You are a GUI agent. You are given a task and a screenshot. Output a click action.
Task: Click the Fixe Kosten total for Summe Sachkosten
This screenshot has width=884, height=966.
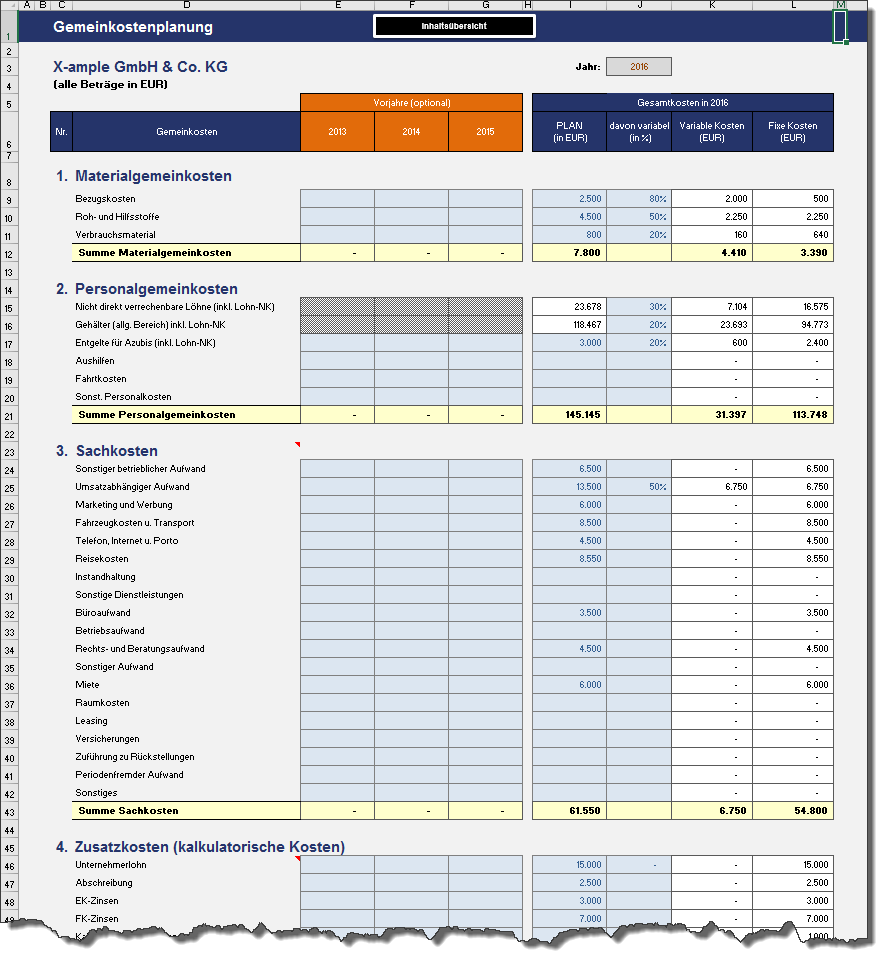(793, 811)
